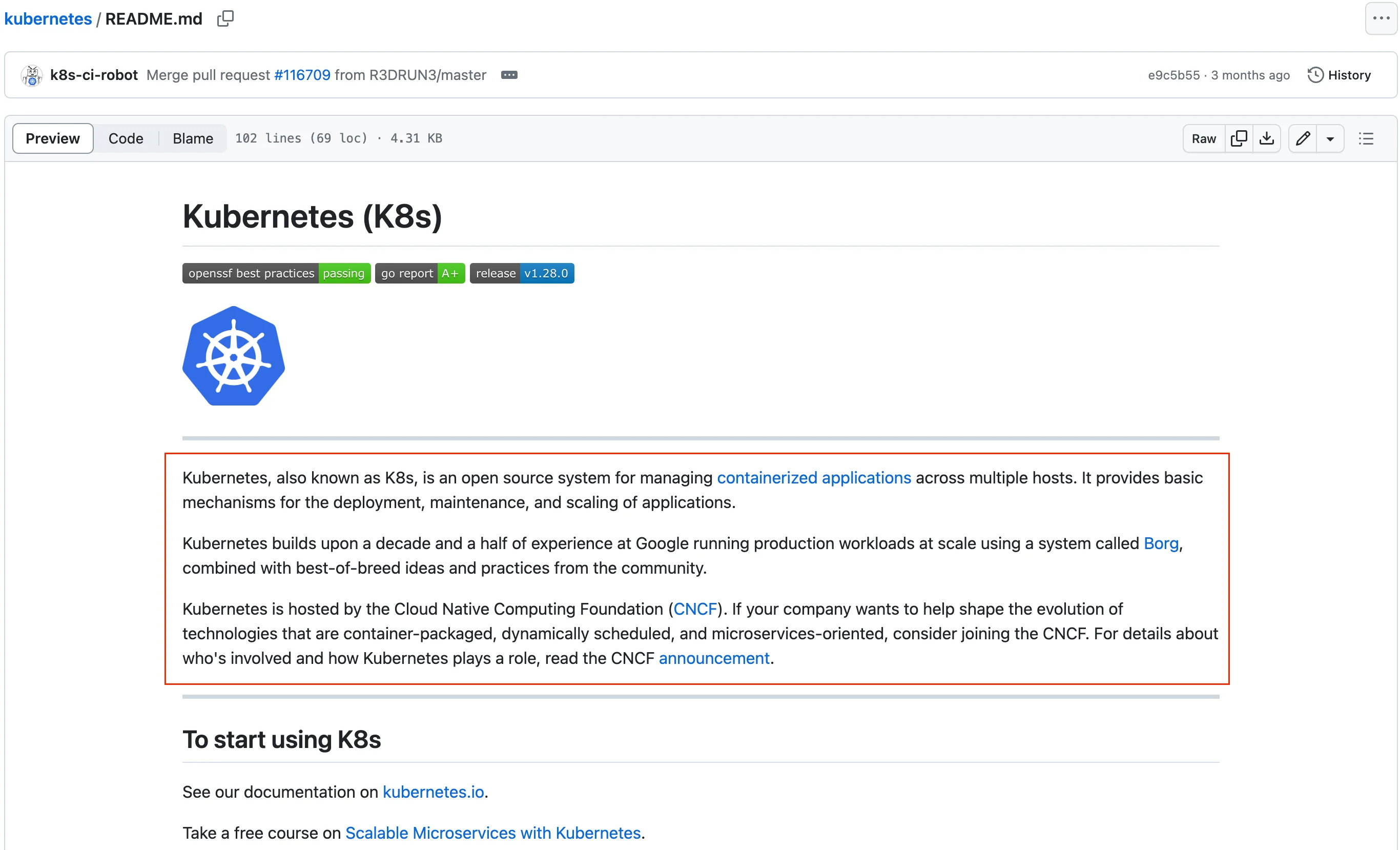This screenshot has height=850, width=1400.
Task: Open edit options dropdown arrow
Action: coord(1330,139)
